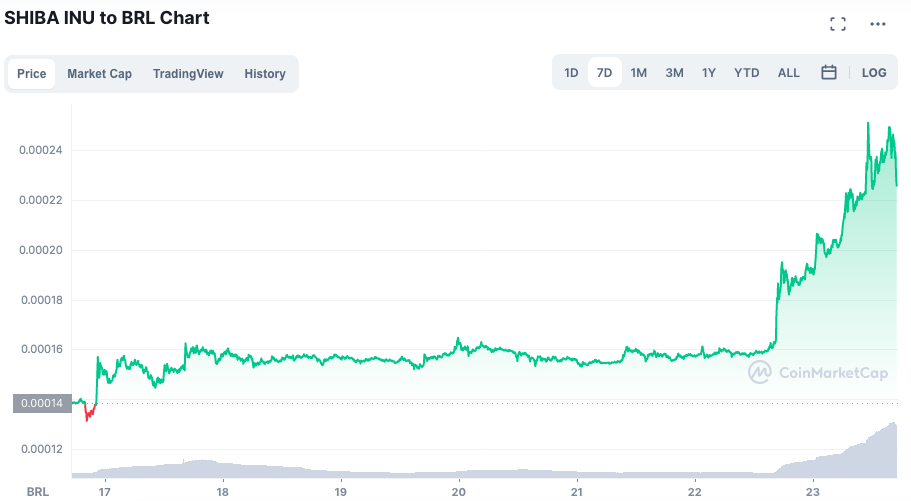
Task: Click the SHIBA INU to BRL Chart title
Action: coord(107,18)
